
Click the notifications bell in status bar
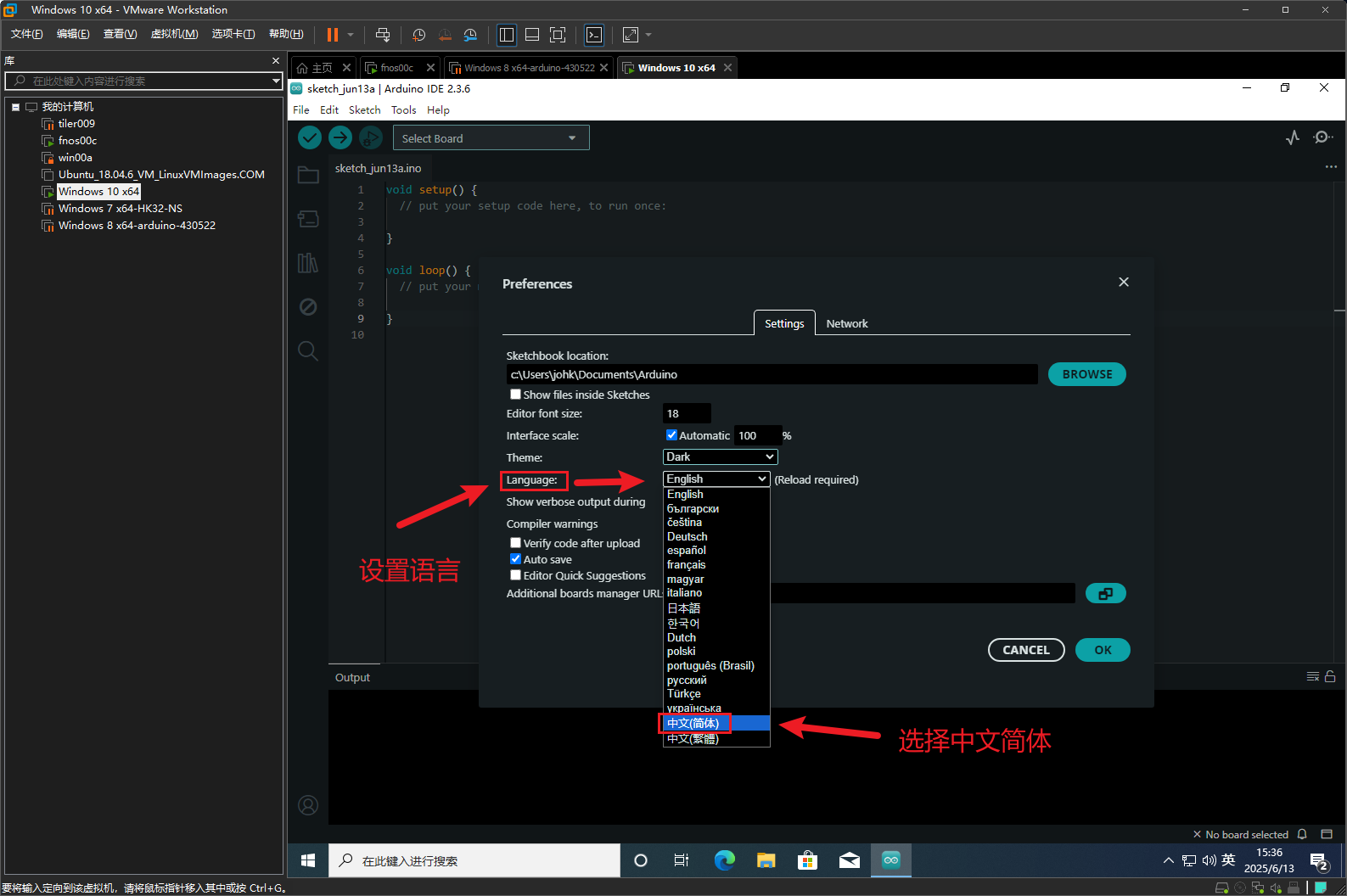click(1302, 834)
